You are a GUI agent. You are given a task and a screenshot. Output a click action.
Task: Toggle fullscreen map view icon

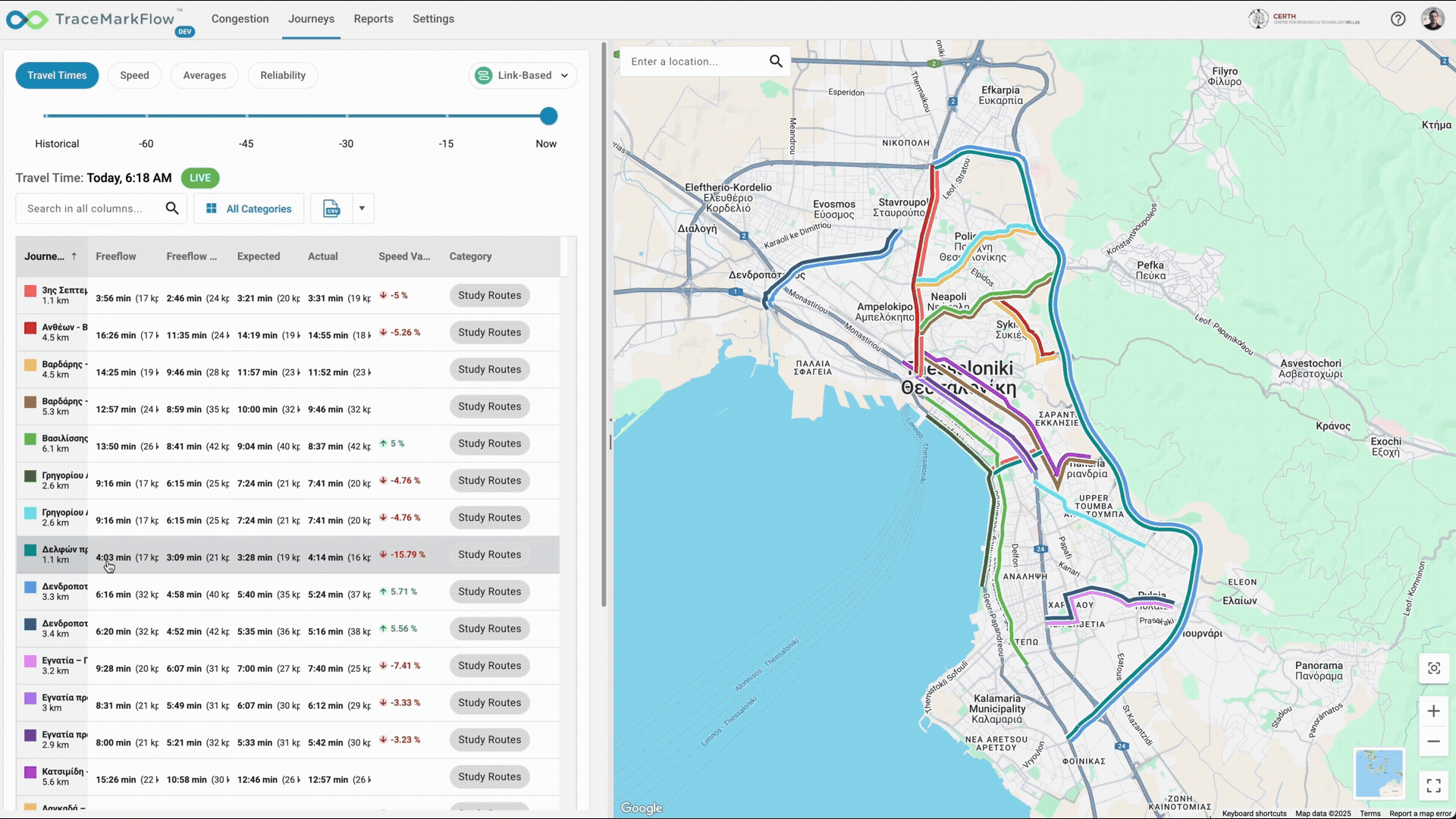click(x=1433, y=785)
